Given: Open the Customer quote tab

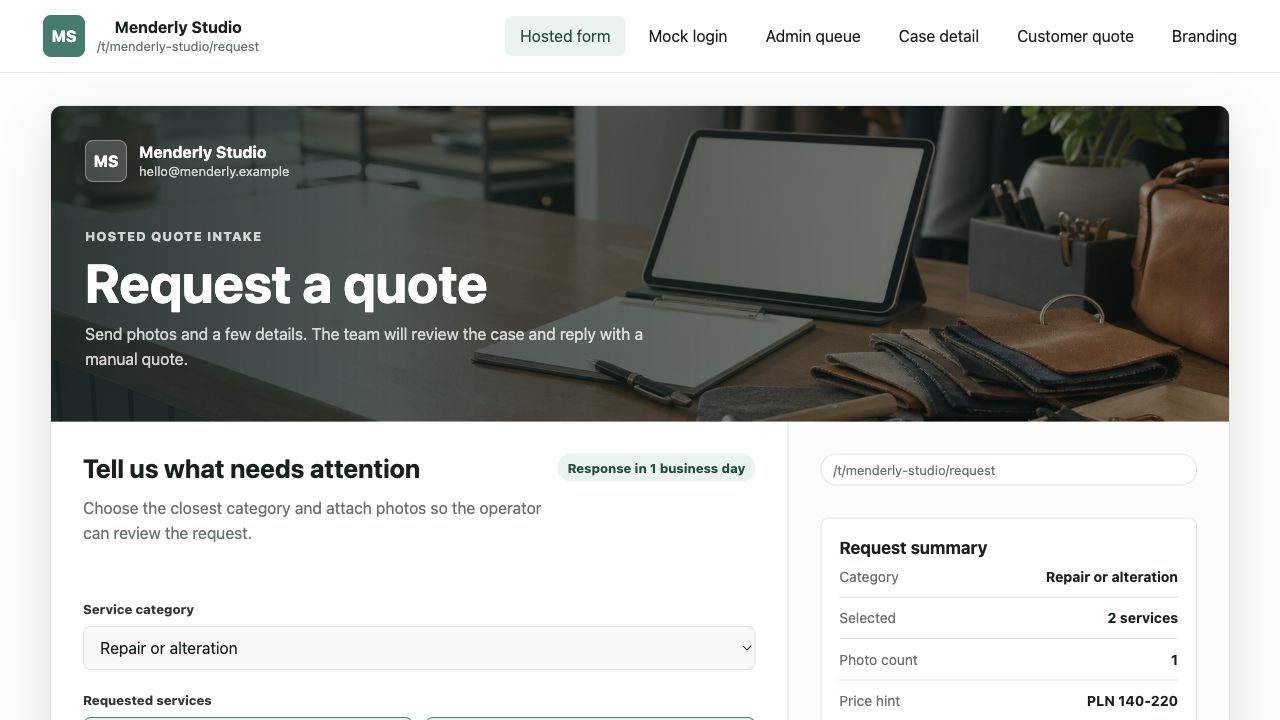Looking at the screenshot, I should tap(1075, 36).
